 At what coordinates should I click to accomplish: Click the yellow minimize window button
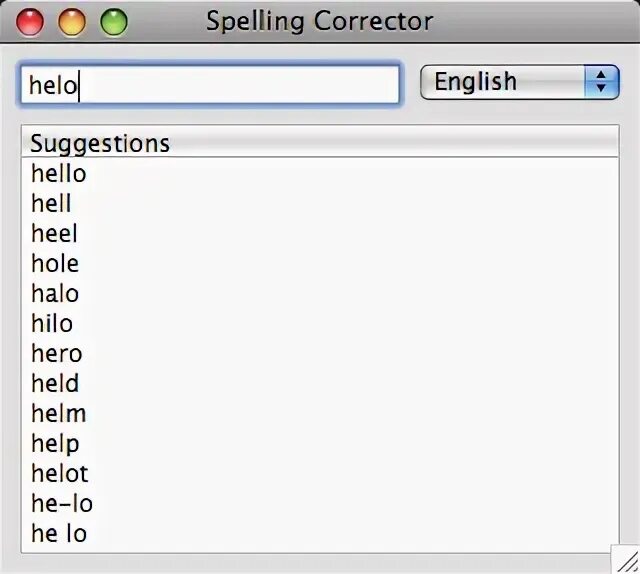[x=73, y=21]
